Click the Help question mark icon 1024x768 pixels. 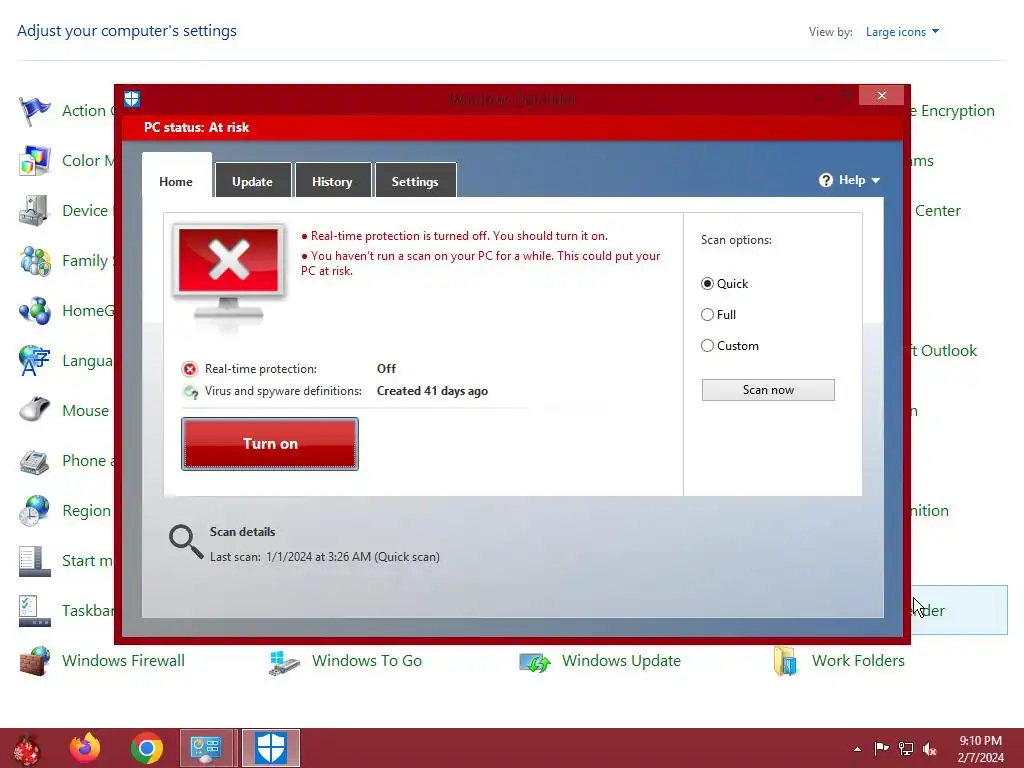[x=825, y=180]
